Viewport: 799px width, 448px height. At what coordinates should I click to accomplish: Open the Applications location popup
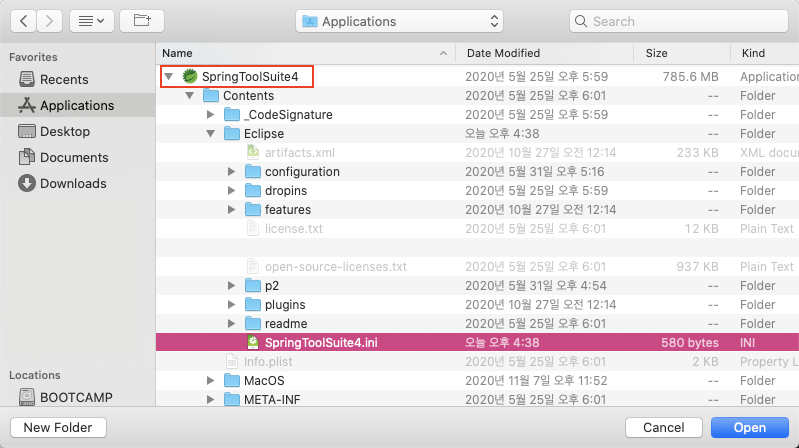point(400,21)
